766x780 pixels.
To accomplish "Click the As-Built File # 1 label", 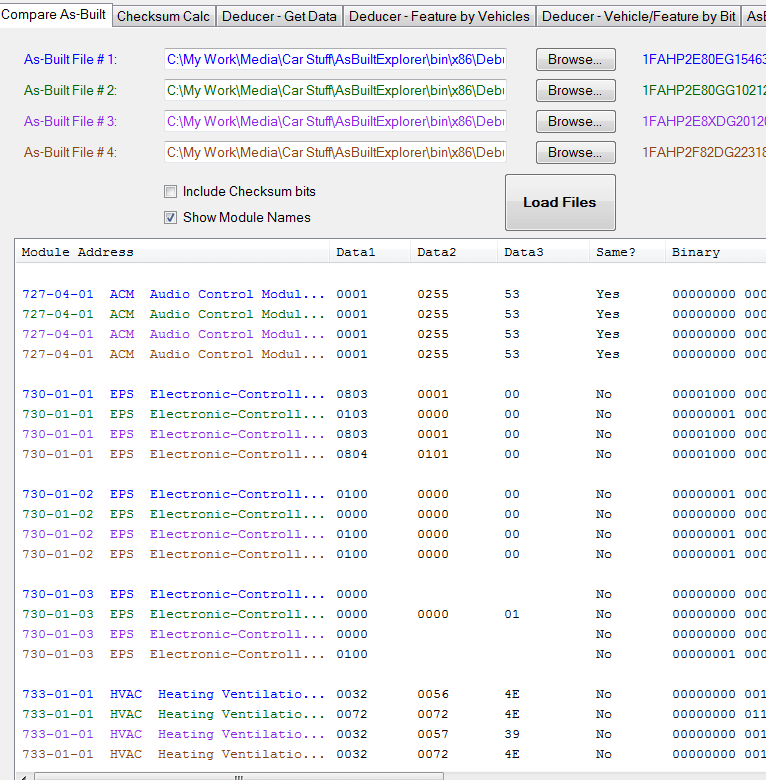I will [x=71, y=60].
